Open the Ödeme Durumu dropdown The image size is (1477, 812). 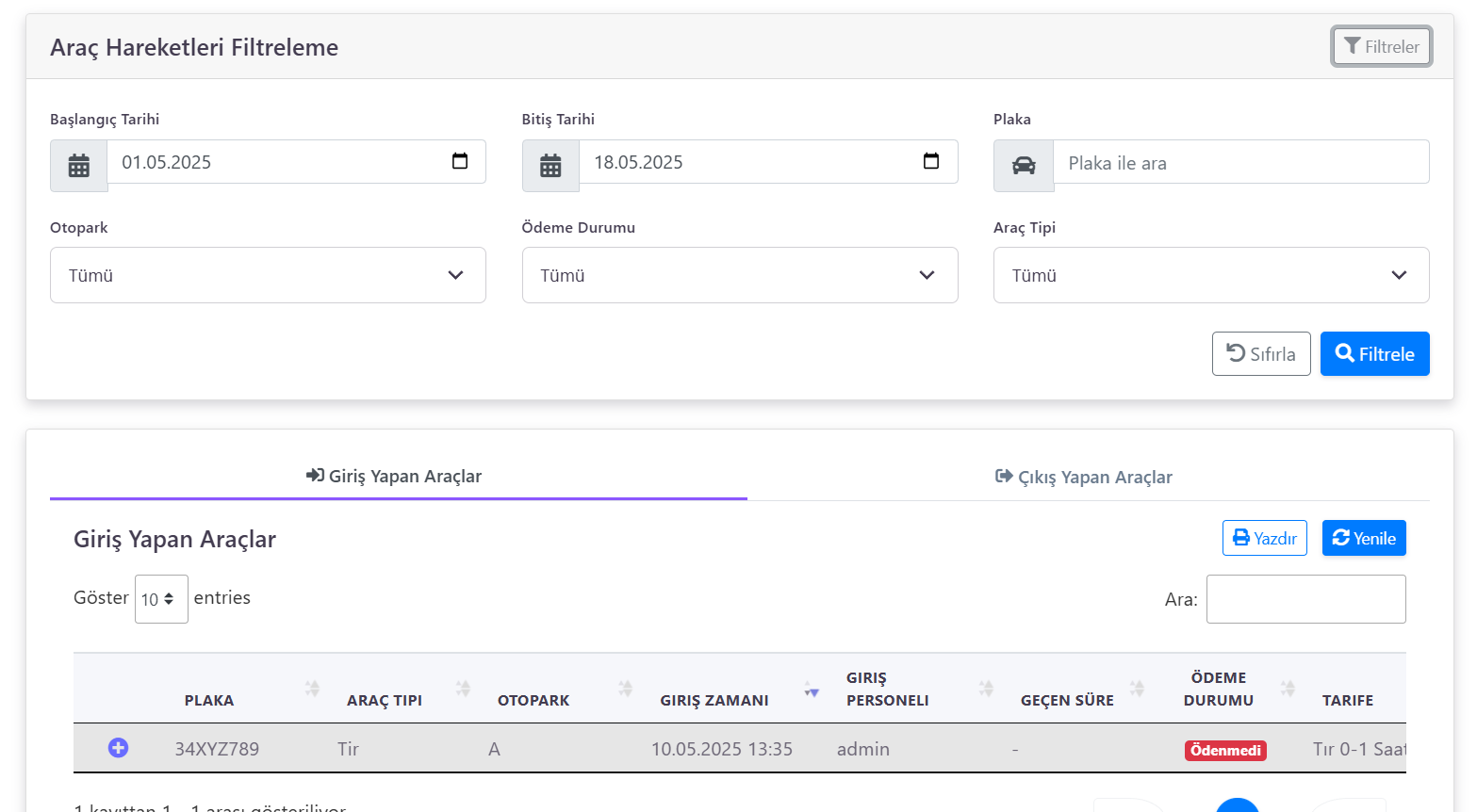click(x=739, y=275)
